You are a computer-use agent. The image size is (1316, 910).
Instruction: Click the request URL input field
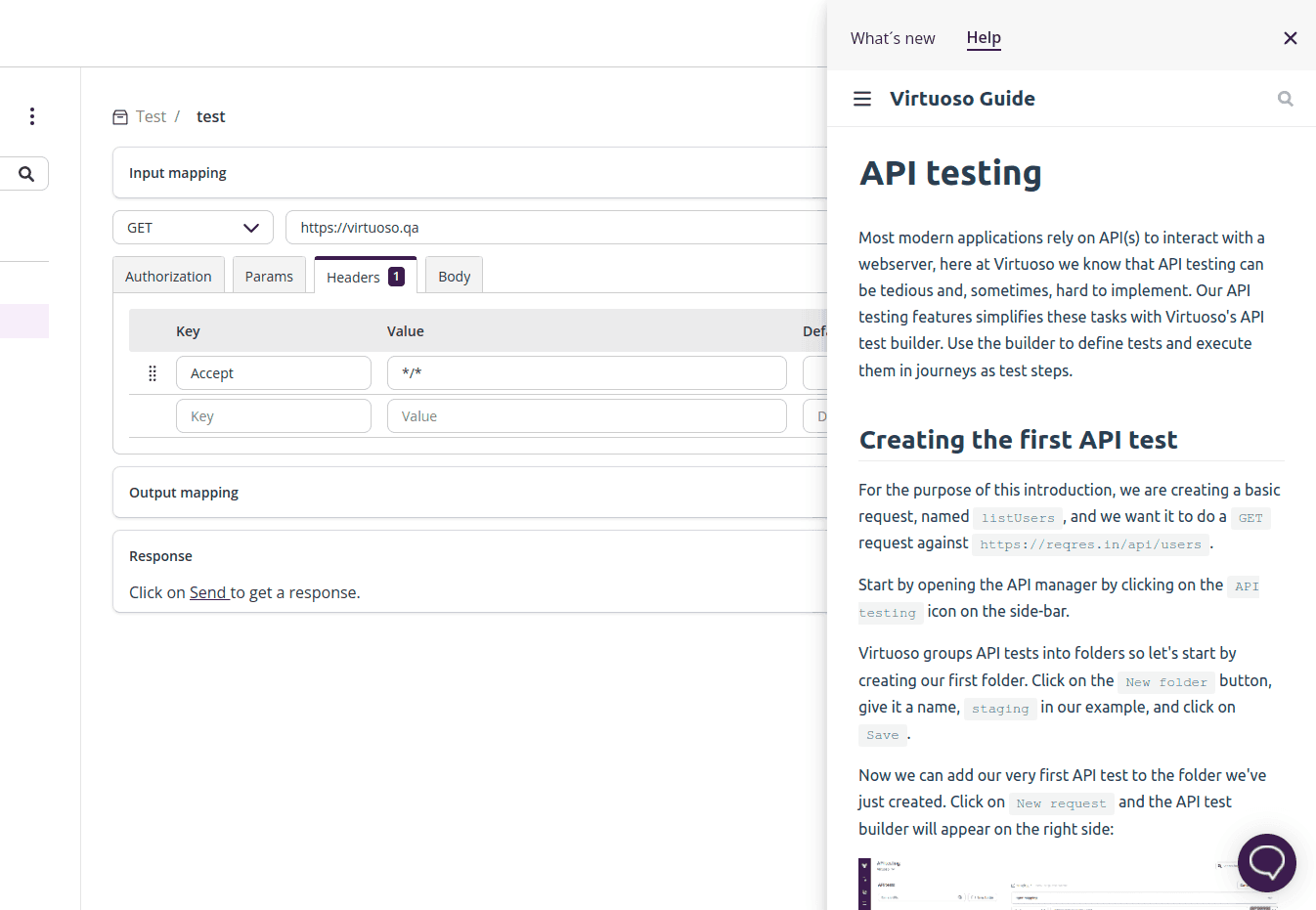(557, 228)
